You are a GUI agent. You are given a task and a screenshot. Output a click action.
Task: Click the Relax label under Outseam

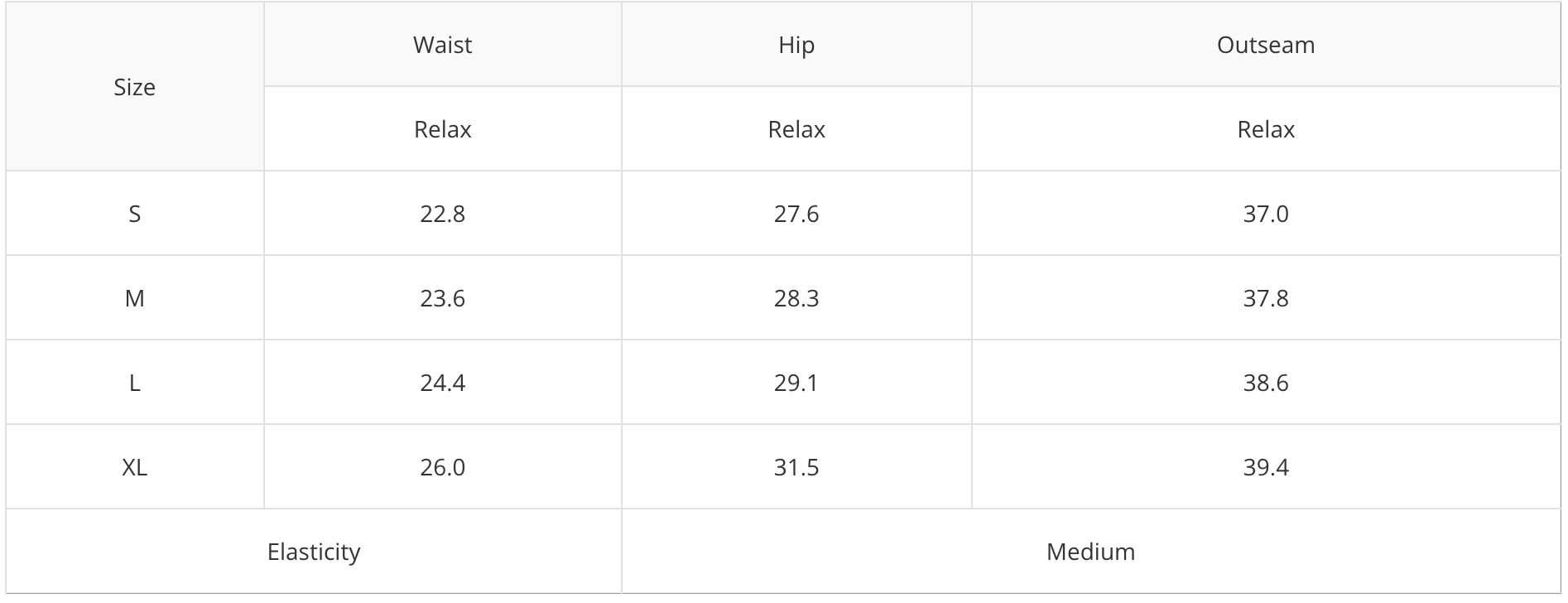tap(1265, 129)
